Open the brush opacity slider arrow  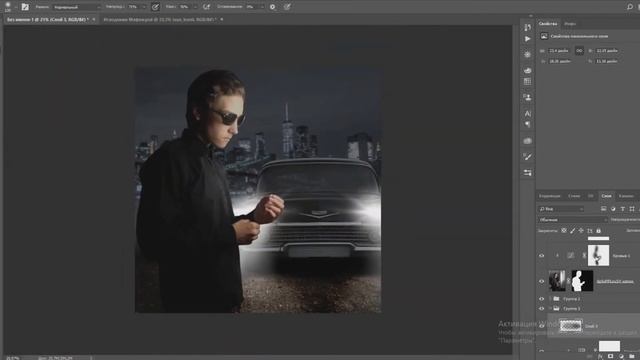(144, 7)
